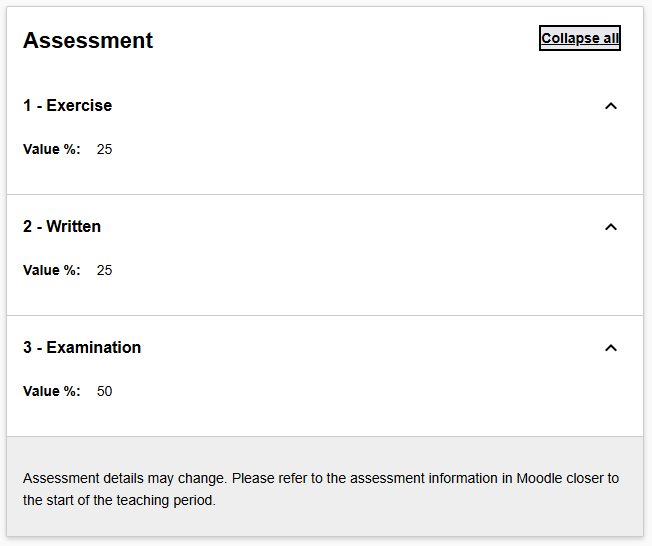Click the value 25 under Written
The height and width of the screenshot is (546, 652).
coord(105,271)
